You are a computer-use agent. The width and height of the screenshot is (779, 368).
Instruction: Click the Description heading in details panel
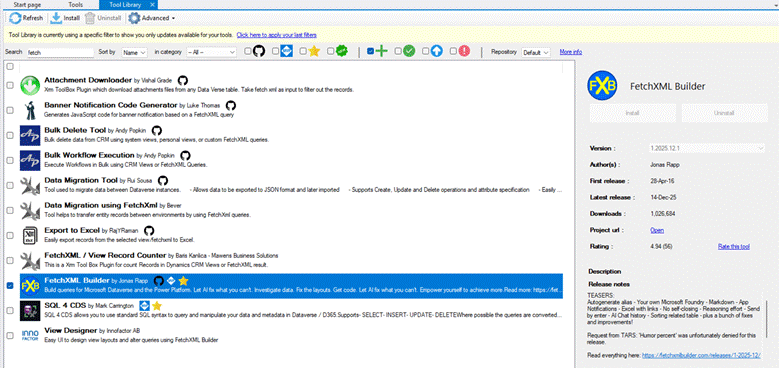(605, 272)
